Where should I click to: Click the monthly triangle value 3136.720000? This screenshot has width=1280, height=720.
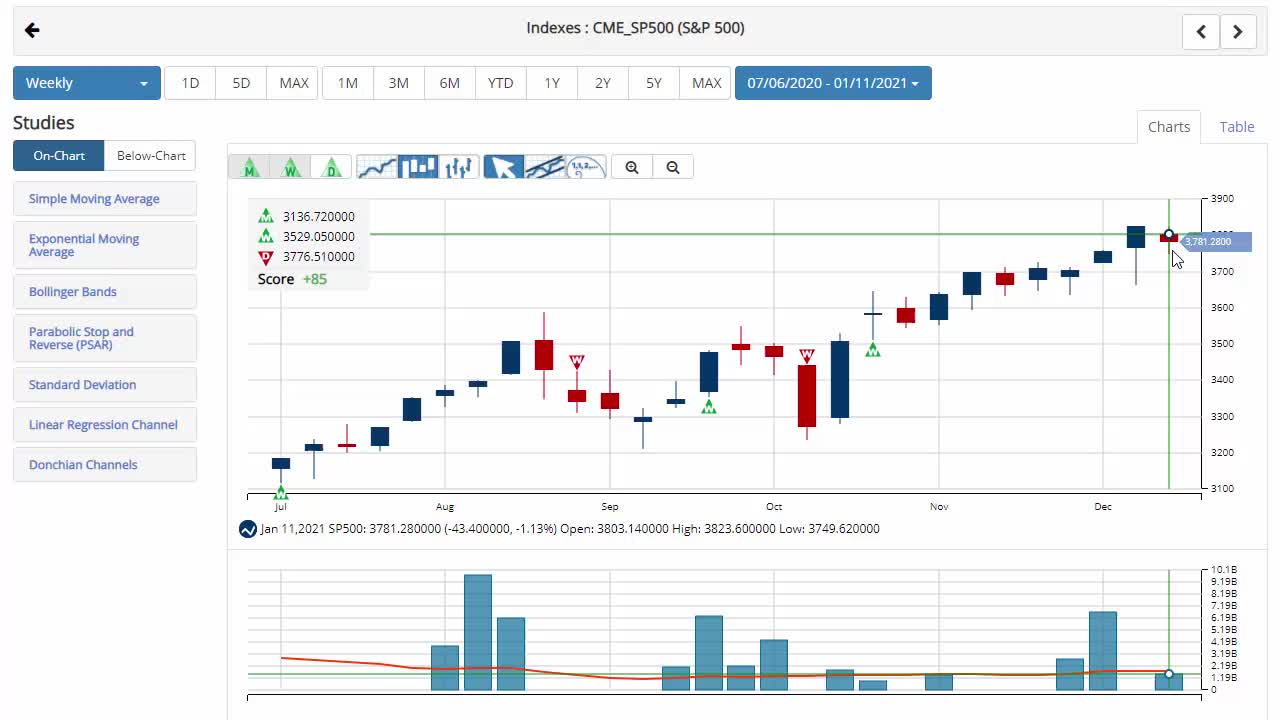[319, 216]
